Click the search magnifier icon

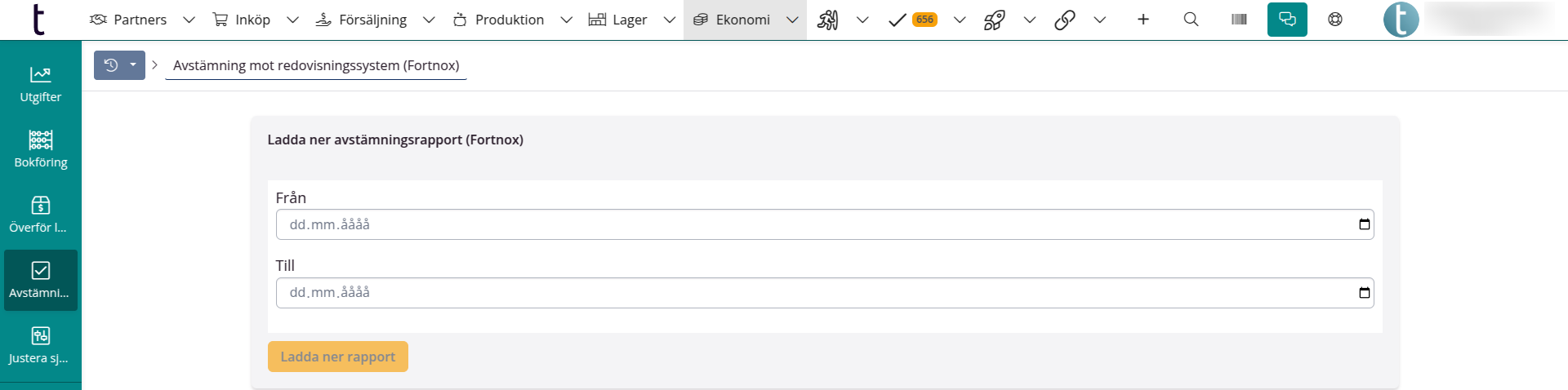point(1191,20)
